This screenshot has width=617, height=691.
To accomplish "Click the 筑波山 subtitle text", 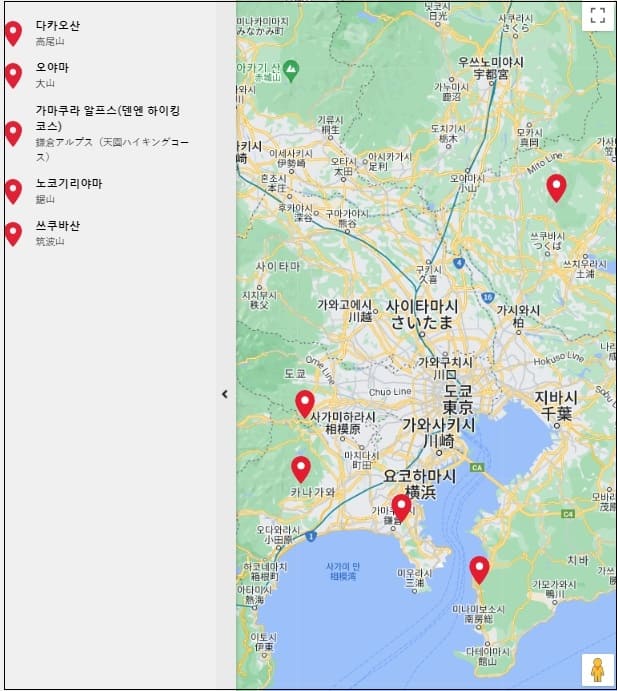I will coord(50,242).
